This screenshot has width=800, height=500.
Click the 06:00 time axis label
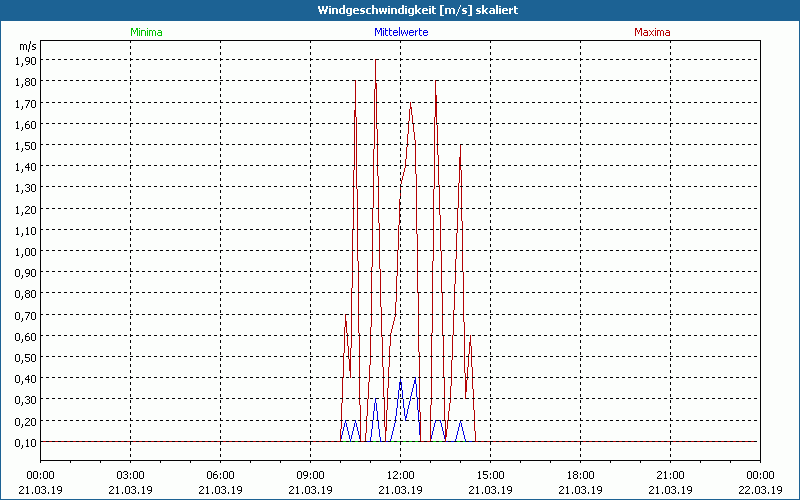tap(221, 475)
